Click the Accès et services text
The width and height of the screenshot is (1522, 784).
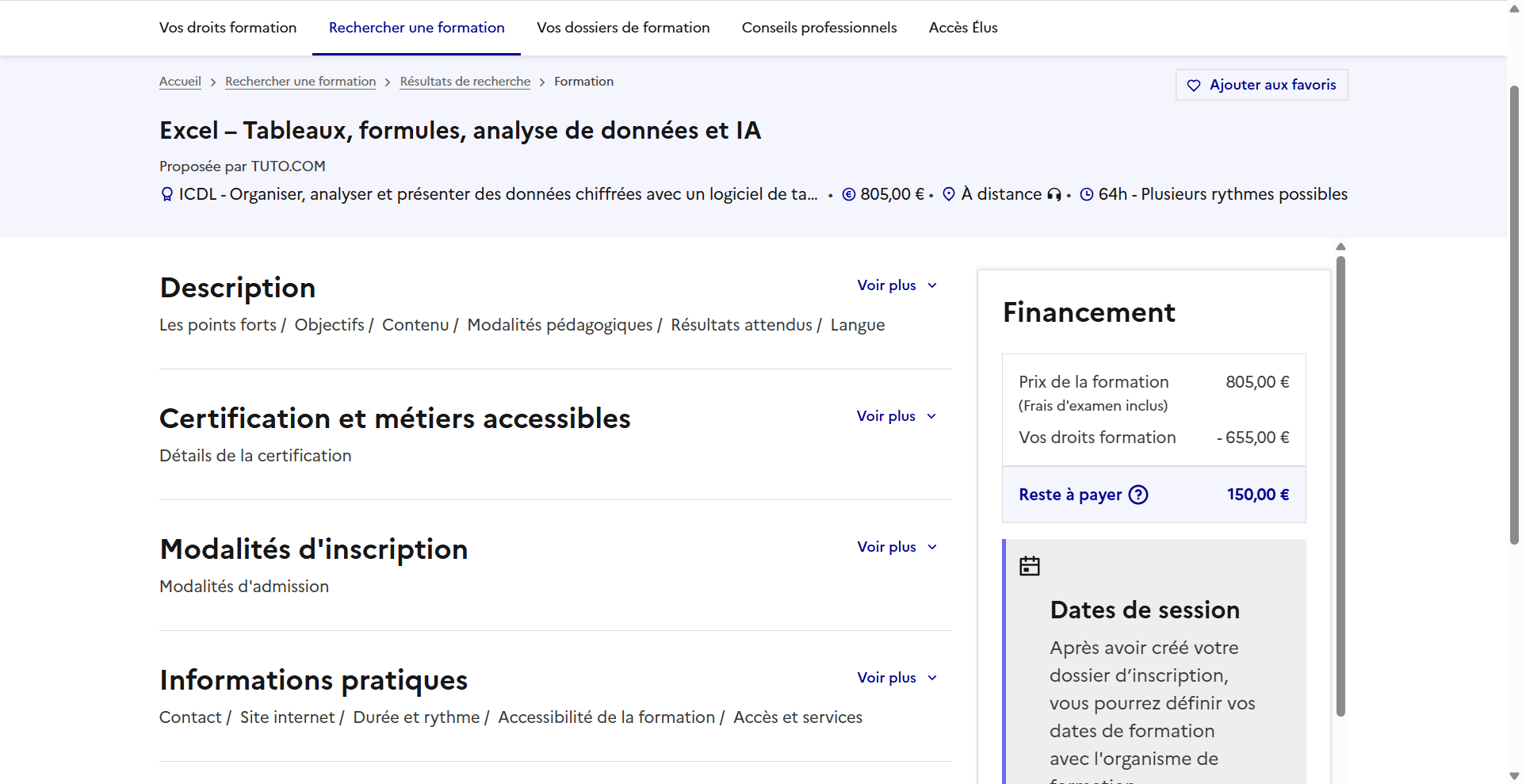pyautogui.click(x=797, y=717)
